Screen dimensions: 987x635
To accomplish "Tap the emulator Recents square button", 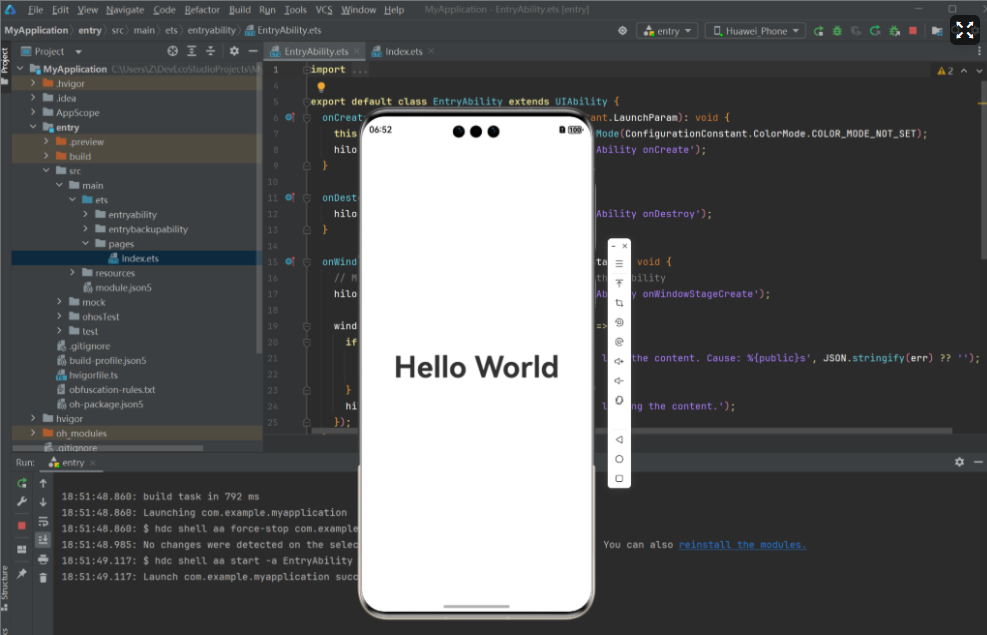I will pos(619,478).
